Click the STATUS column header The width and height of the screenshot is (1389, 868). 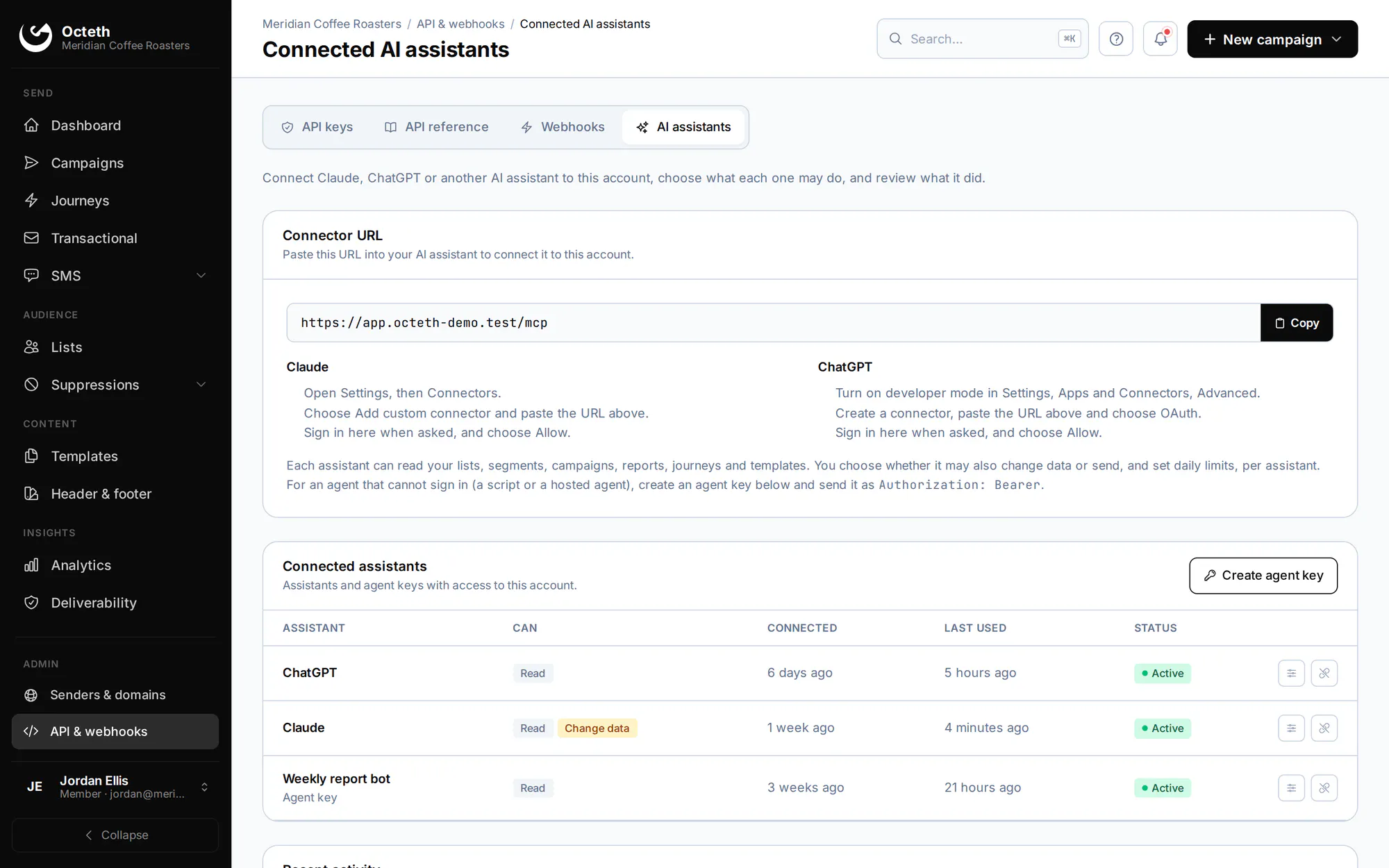pyautogui.click(x=1156, y=628)
